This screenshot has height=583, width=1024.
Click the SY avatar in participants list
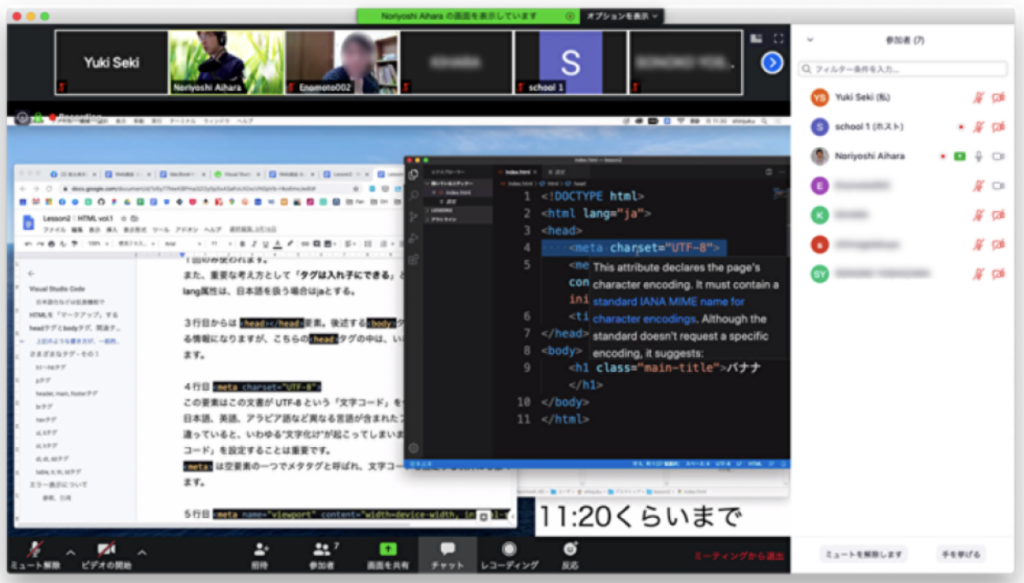pyautogui.click(x=820, y=274)
